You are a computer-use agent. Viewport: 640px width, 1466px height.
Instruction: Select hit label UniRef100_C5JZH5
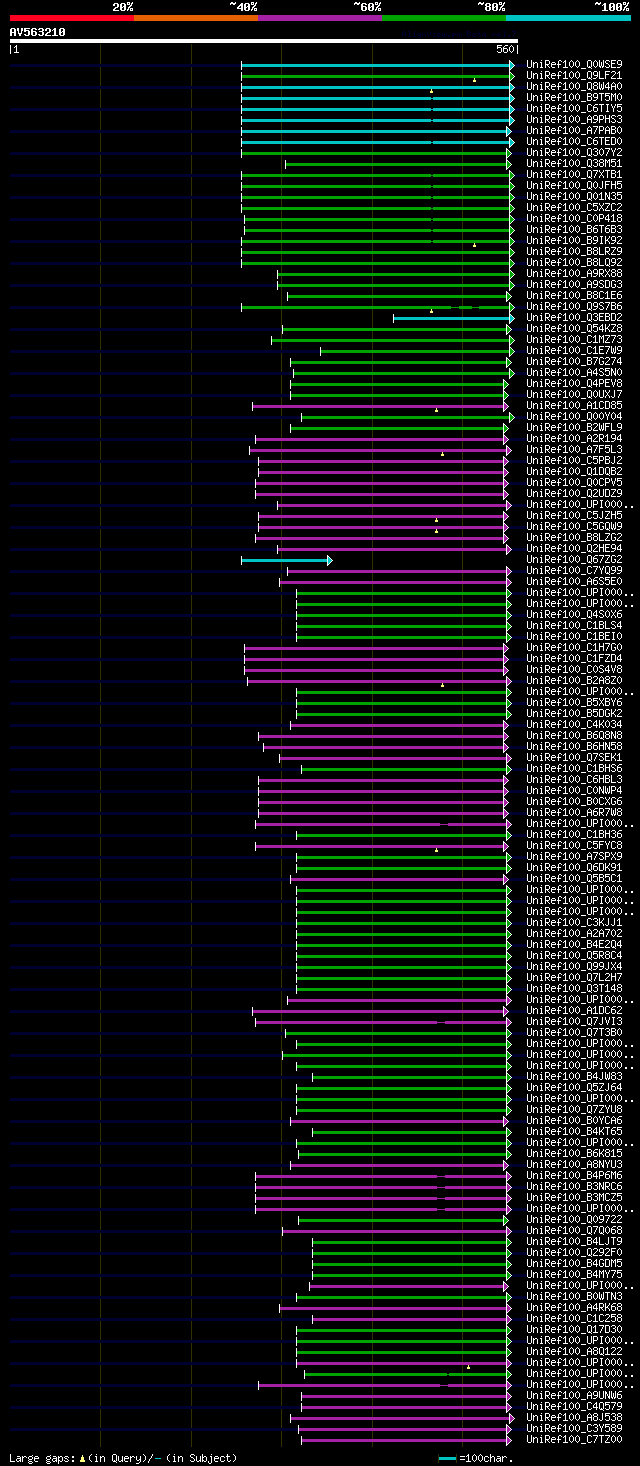(x=574, y=515)
